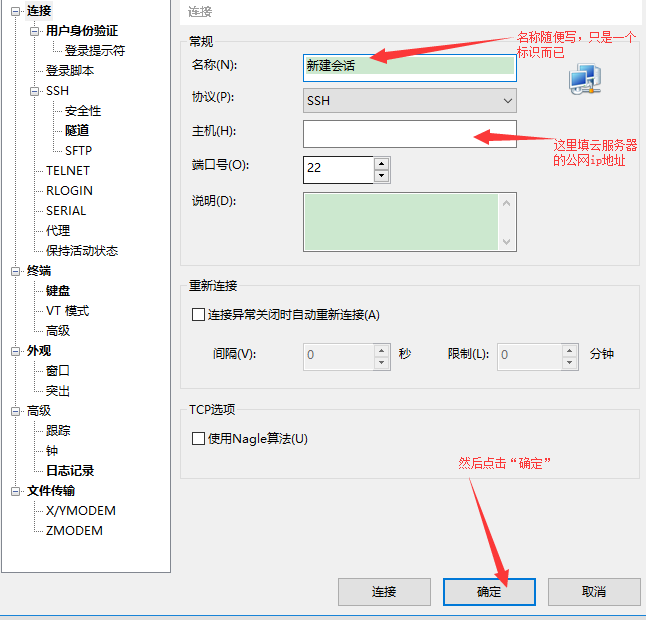Select SERIAL tree item
The image size is (646, 620).
click(66, 211)
